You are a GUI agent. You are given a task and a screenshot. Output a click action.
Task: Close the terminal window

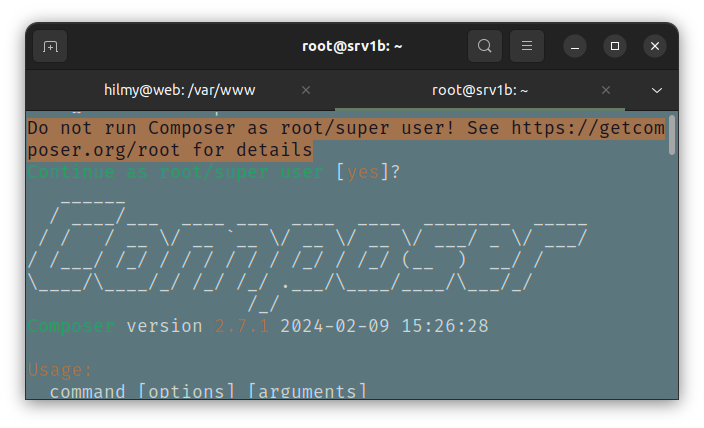click(x=655, y=46)
